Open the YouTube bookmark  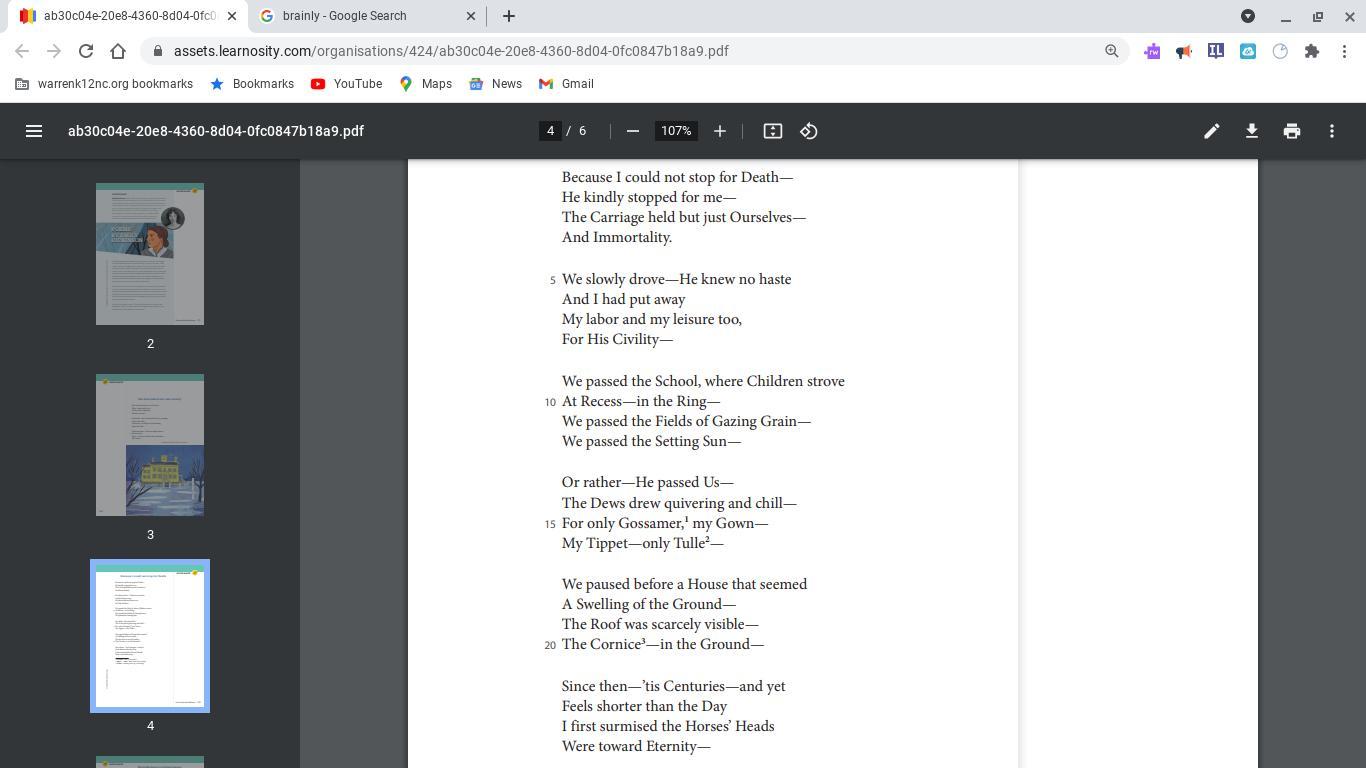click(x=346, y=84)
